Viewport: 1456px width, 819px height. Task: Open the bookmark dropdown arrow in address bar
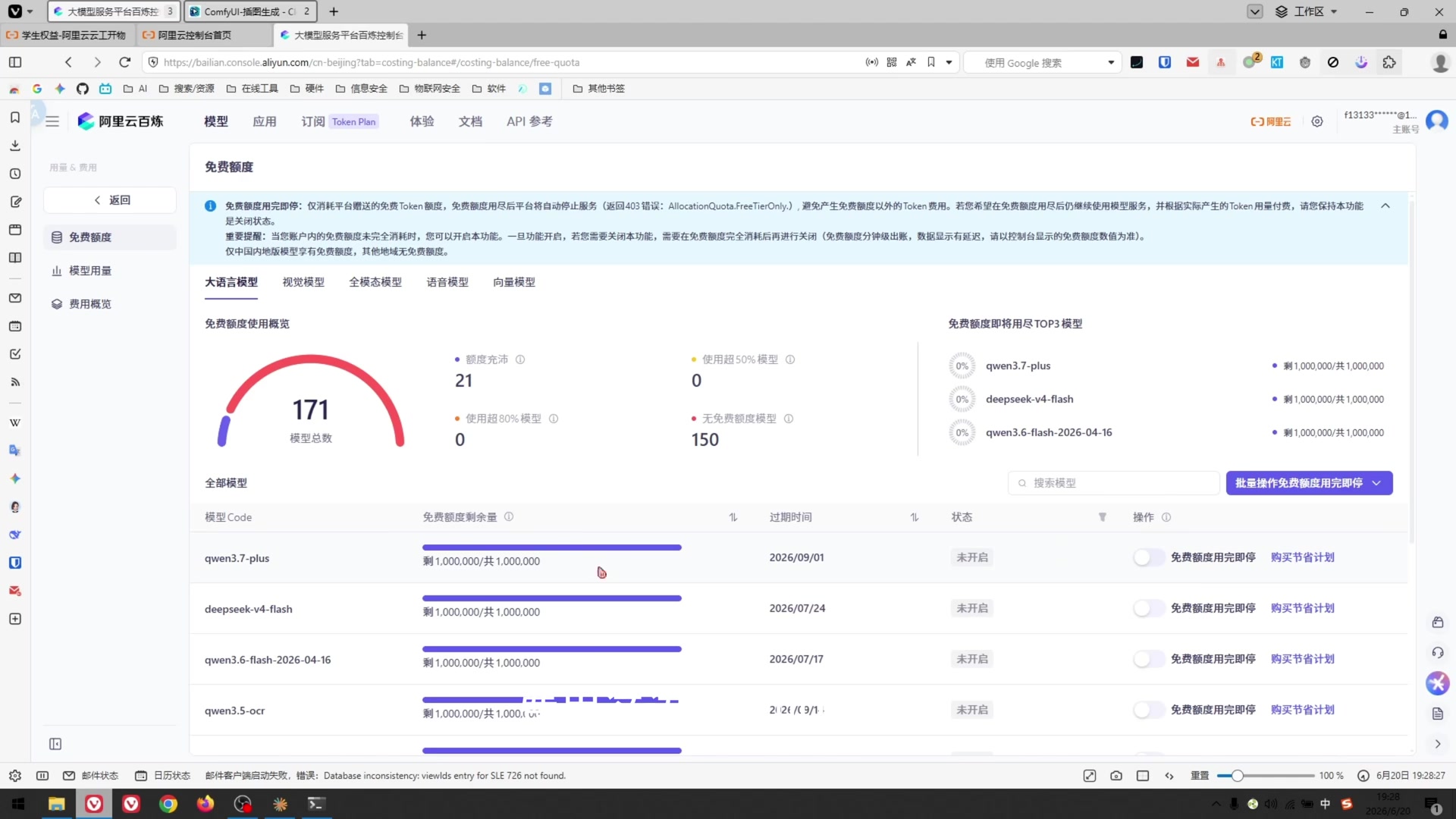949,62
